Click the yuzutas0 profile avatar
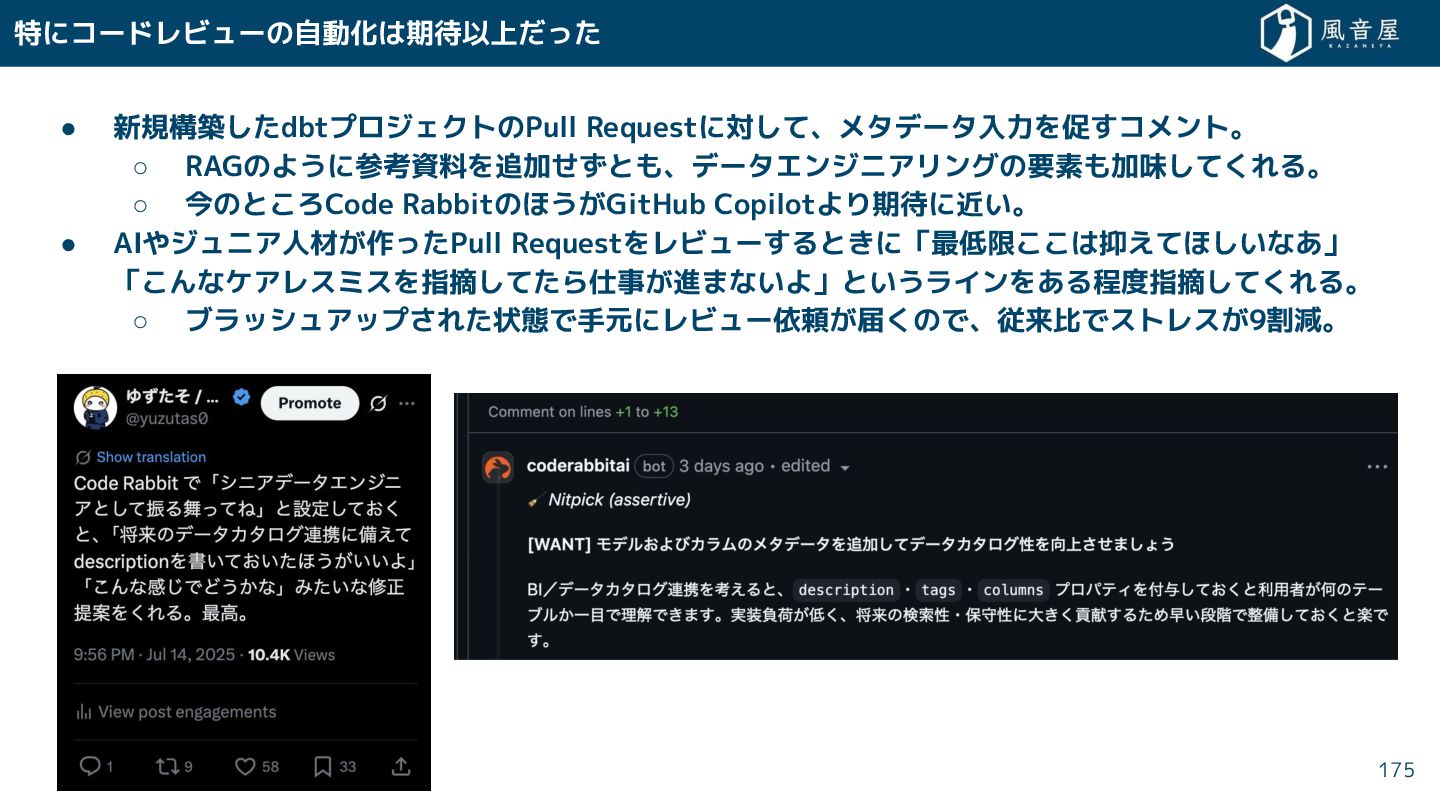 coord(95,408)
